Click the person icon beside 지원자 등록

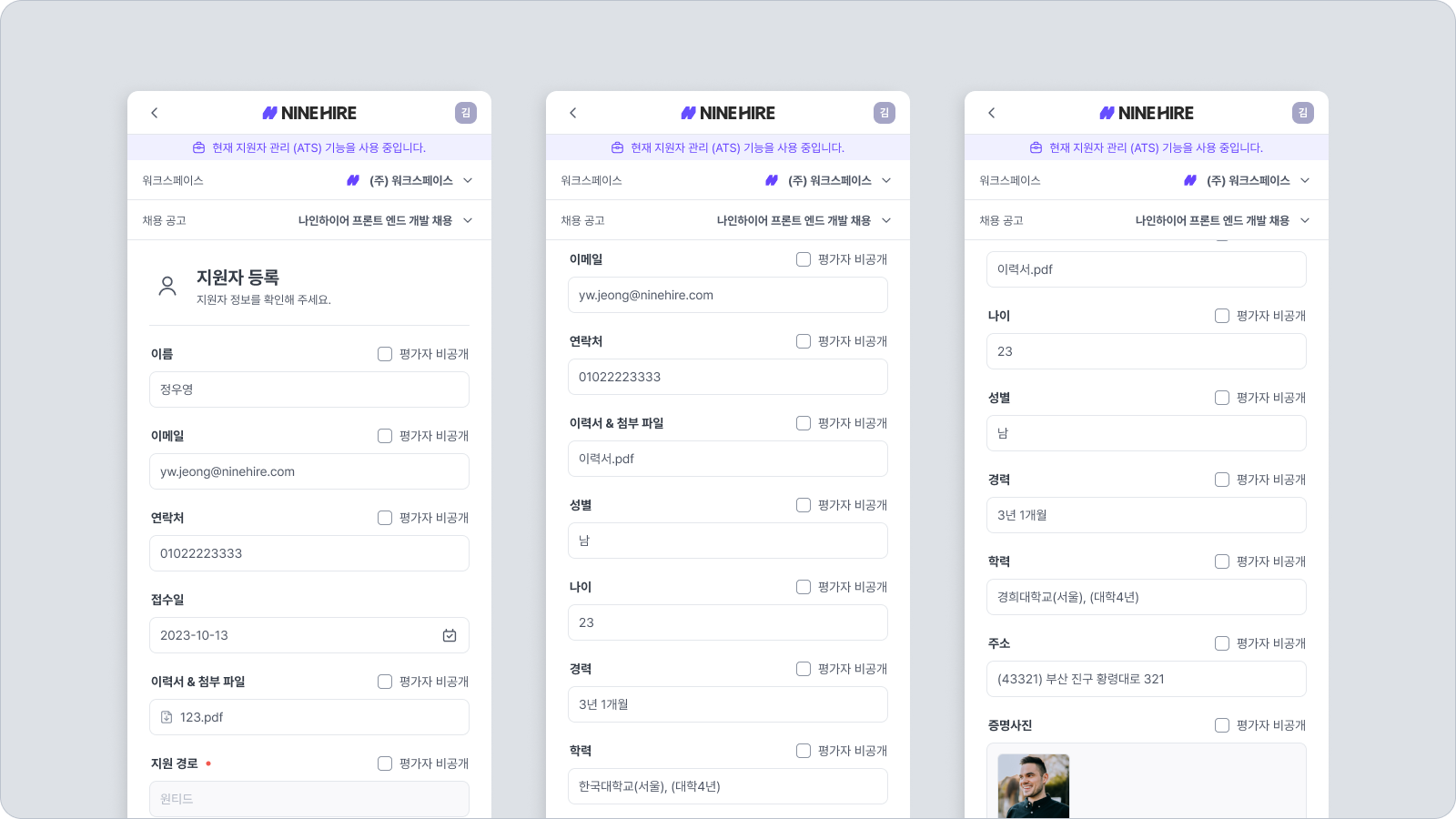[x=167, y=287]
